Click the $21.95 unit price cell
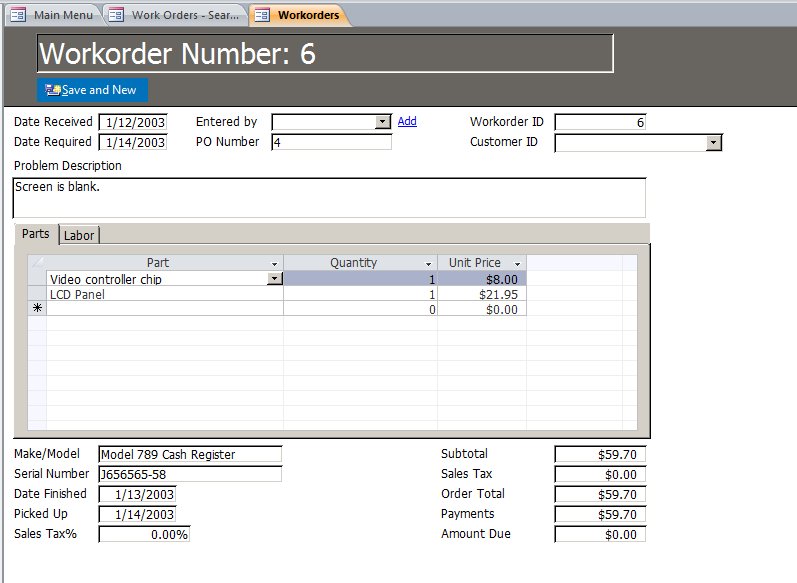The image size is (797, 583). 481,294
